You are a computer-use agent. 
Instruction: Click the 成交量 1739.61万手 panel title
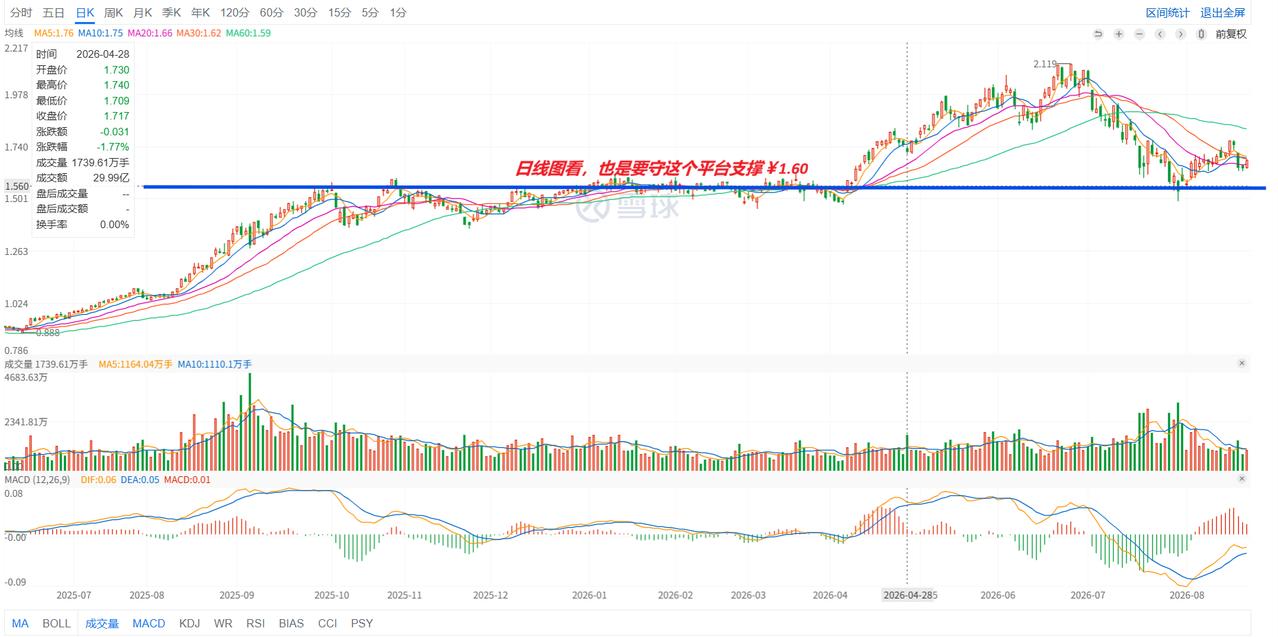(x=46, y=364)
